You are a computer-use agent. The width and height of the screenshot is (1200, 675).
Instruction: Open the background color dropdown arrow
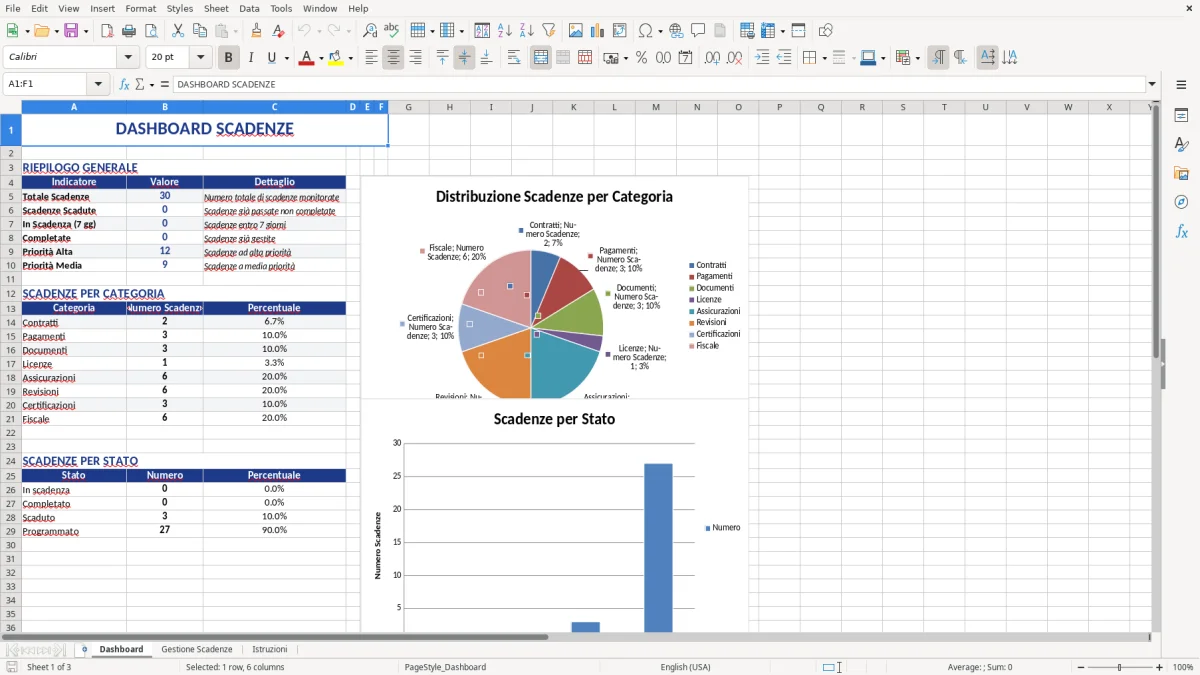350,58
